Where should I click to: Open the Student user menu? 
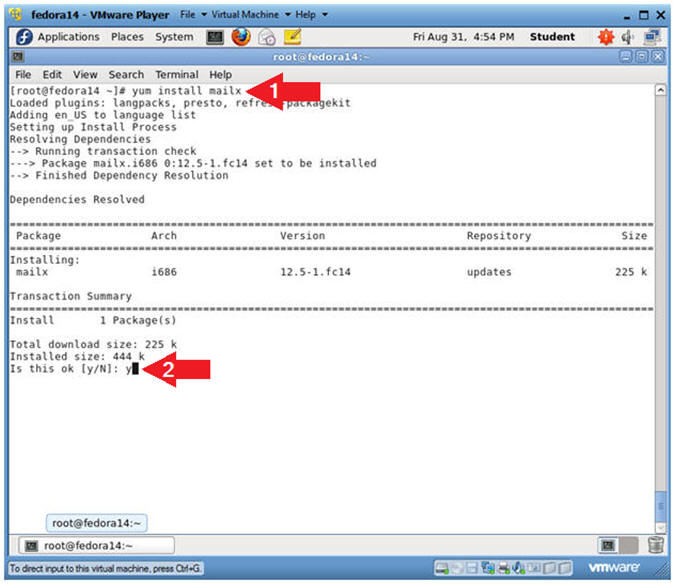(552, 37)
